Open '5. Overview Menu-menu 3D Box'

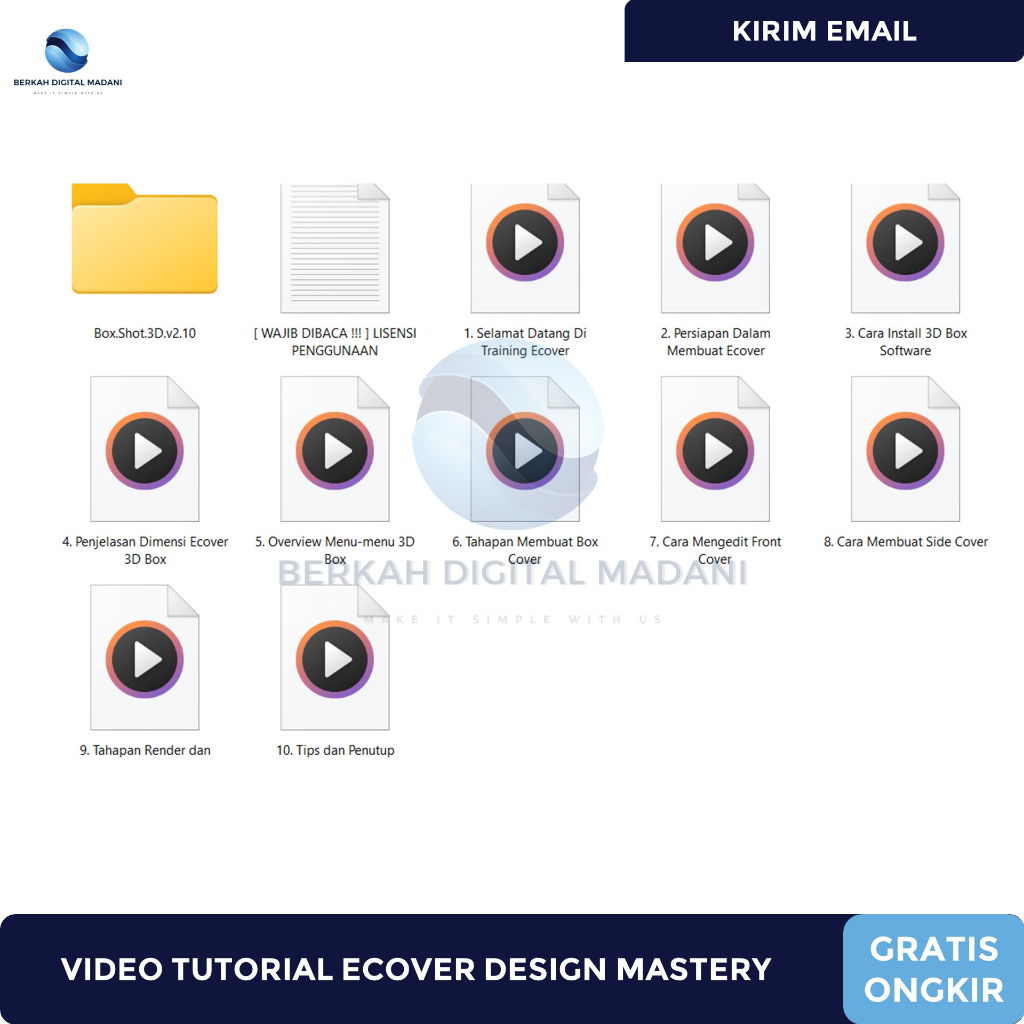[x=334, y=449]
